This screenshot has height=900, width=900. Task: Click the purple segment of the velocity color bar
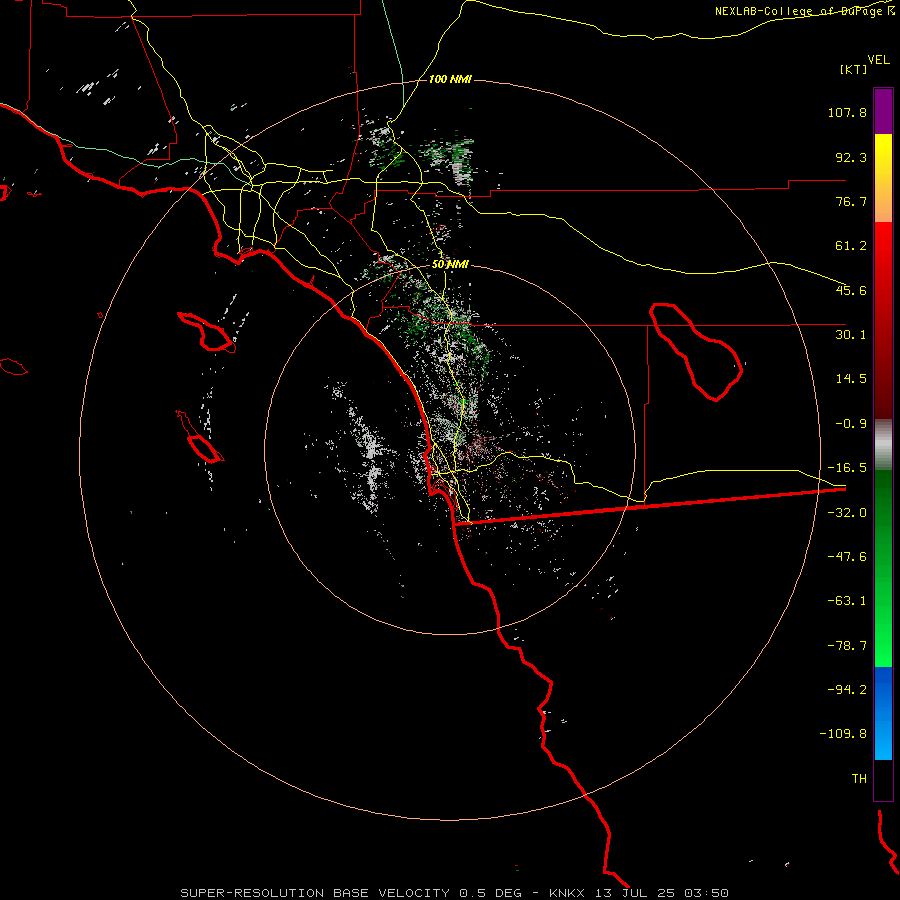coord(883,111)
